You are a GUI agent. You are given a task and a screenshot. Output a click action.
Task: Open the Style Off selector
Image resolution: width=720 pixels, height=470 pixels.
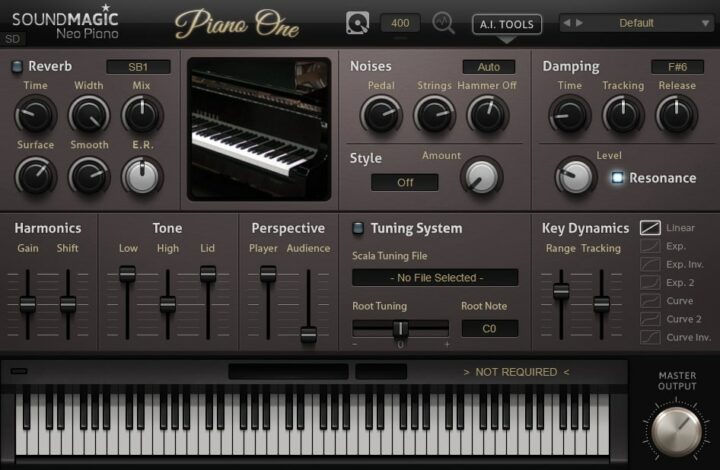pos(405,182)
